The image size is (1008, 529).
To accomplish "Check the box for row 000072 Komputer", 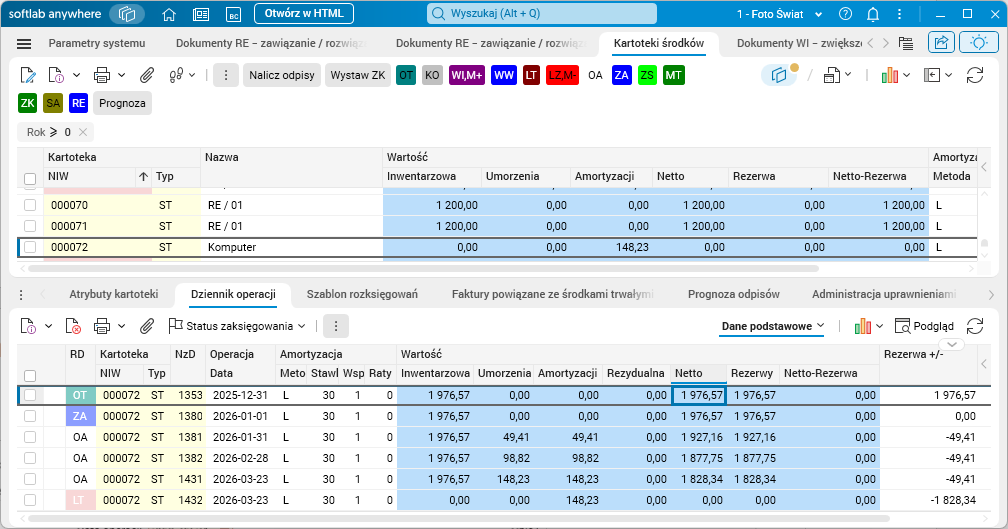I will (30, 247).
